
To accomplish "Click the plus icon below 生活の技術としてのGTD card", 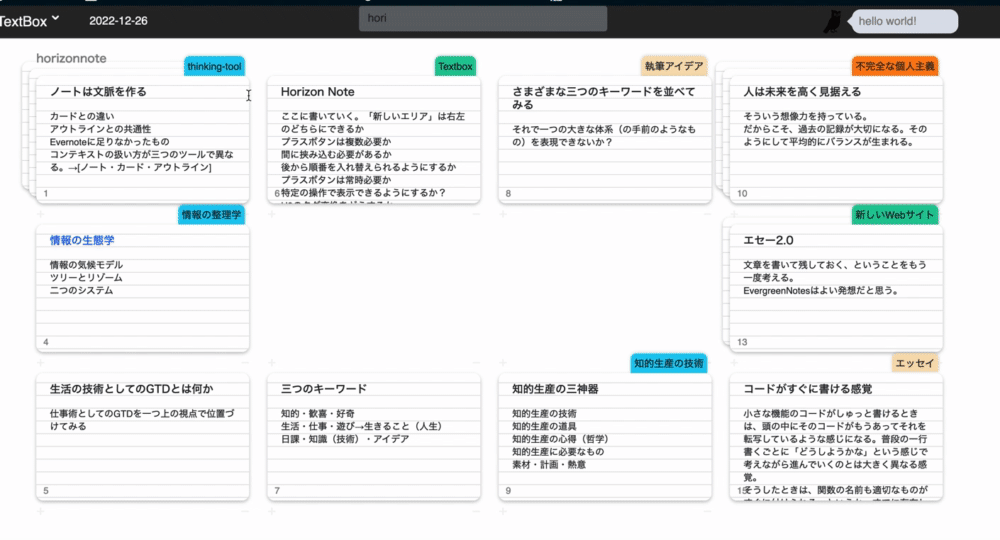I will pos(41,511).
